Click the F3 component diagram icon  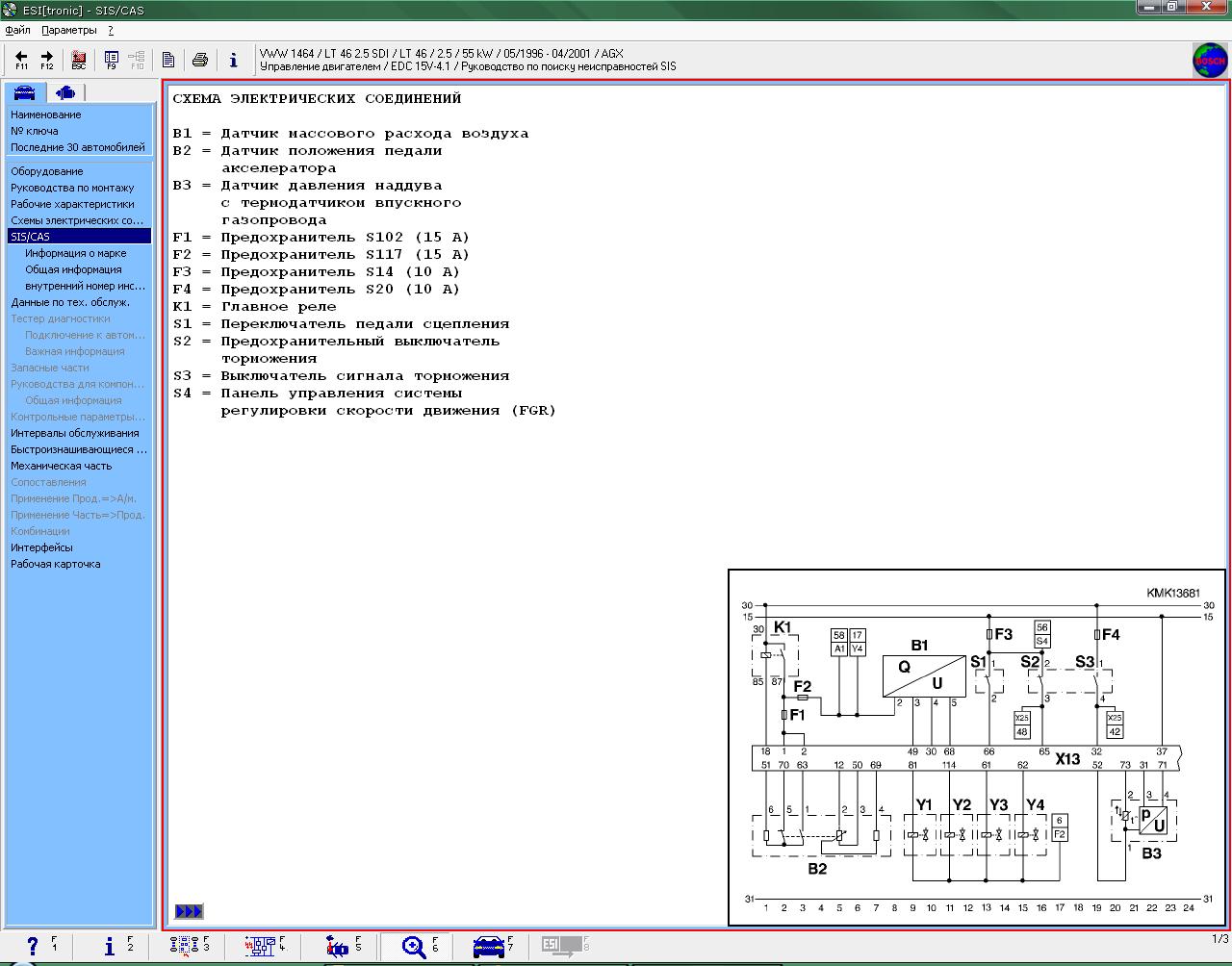(189, 947)
